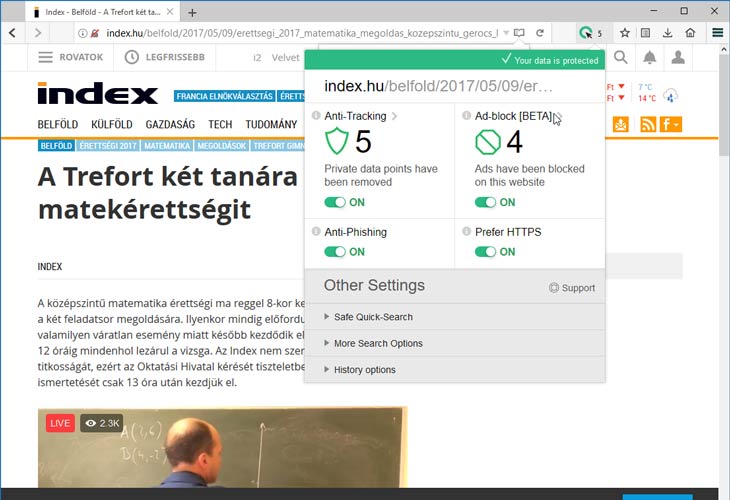
Task: Expand the Safe Quick-Search section
Action: (455, 317)
